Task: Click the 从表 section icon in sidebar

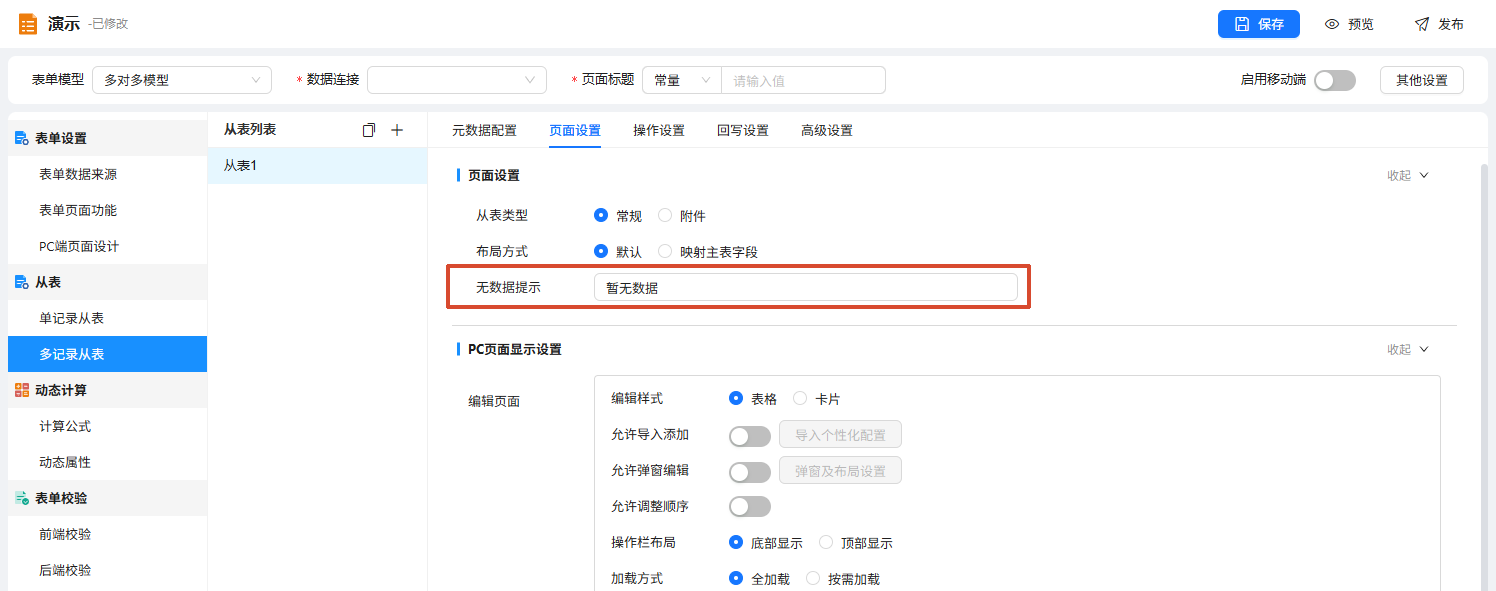Action: 21,282
